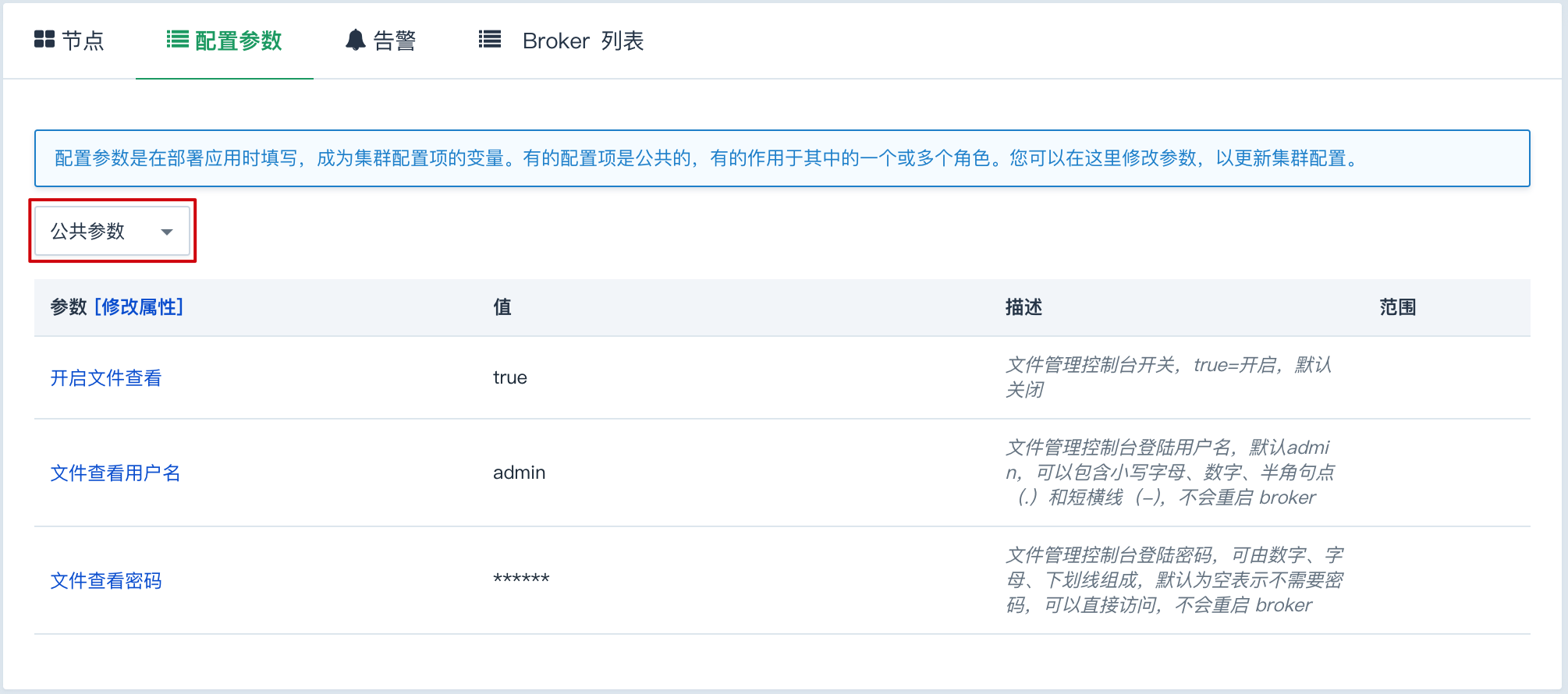Screen dimensions: 1568x694
Task: Click the bell icon beside 告警
Action: 356,40
